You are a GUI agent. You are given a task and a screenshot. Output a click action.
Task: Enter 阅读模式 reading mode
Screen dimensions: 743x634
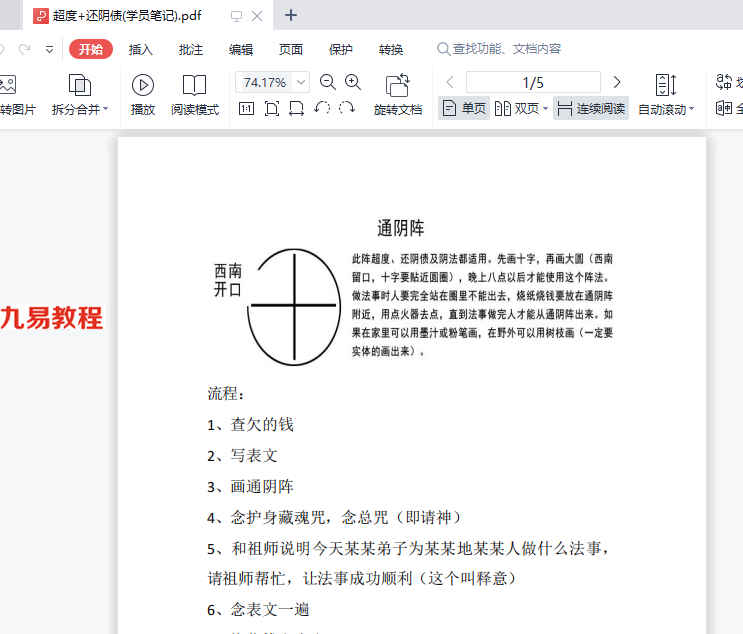tap(195, 95)
